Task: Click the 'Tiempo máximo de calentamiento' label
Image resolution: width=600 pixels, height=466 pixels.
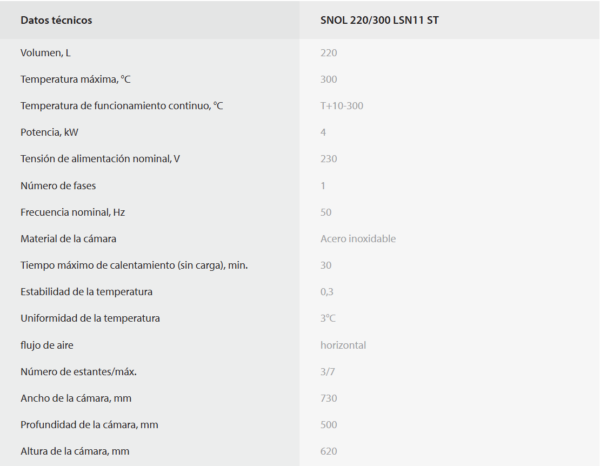Action: (x=134, y=265)
